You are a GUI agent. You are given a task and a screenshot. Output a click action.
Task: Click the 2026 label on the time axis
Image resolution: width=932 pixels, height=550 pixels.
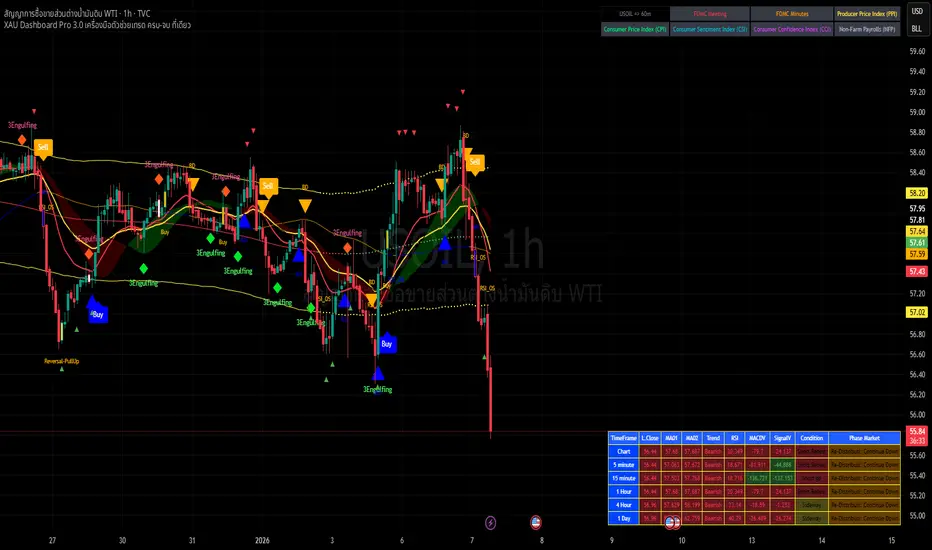pyautogui.click(x=262, y=540)
